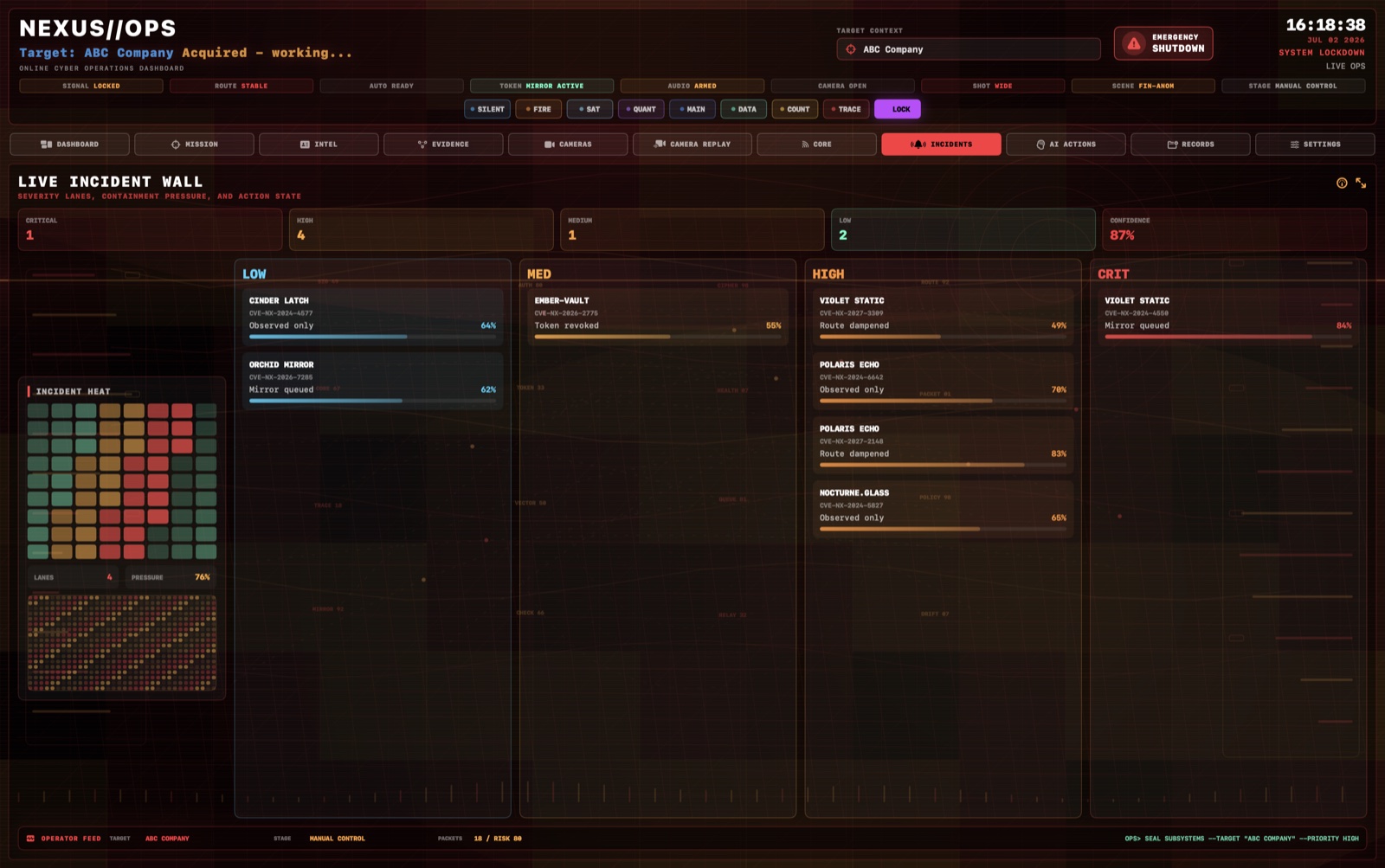The width and height of the screenshot is (1385, 868).
Task: Select the active Incidents tab
Action: pos(941,145)
